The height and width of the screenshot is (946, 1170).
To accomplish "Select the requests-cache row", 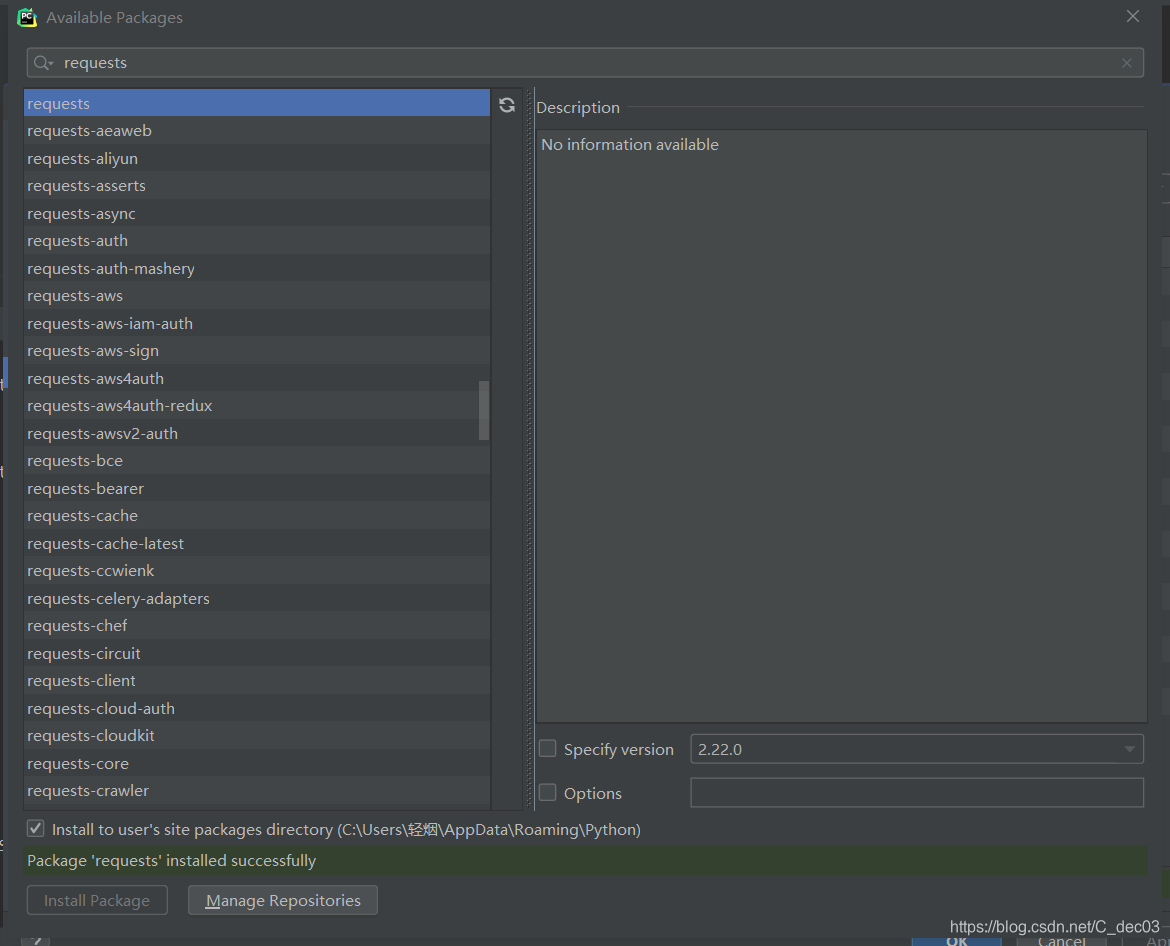I will (x=257, y=516).
